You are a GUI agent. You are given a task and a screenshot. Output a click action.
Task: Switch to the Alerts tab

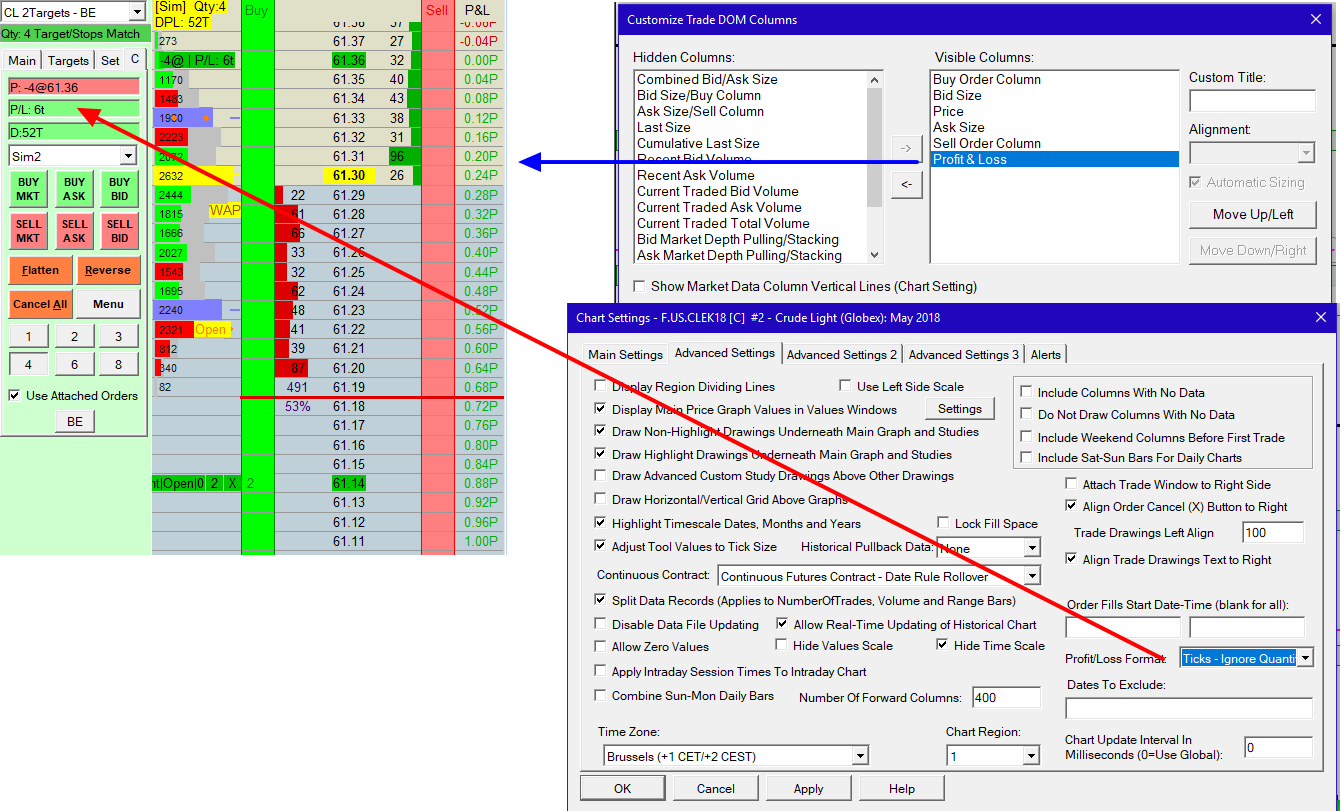pyautogui.click(x=1046, y=354)
